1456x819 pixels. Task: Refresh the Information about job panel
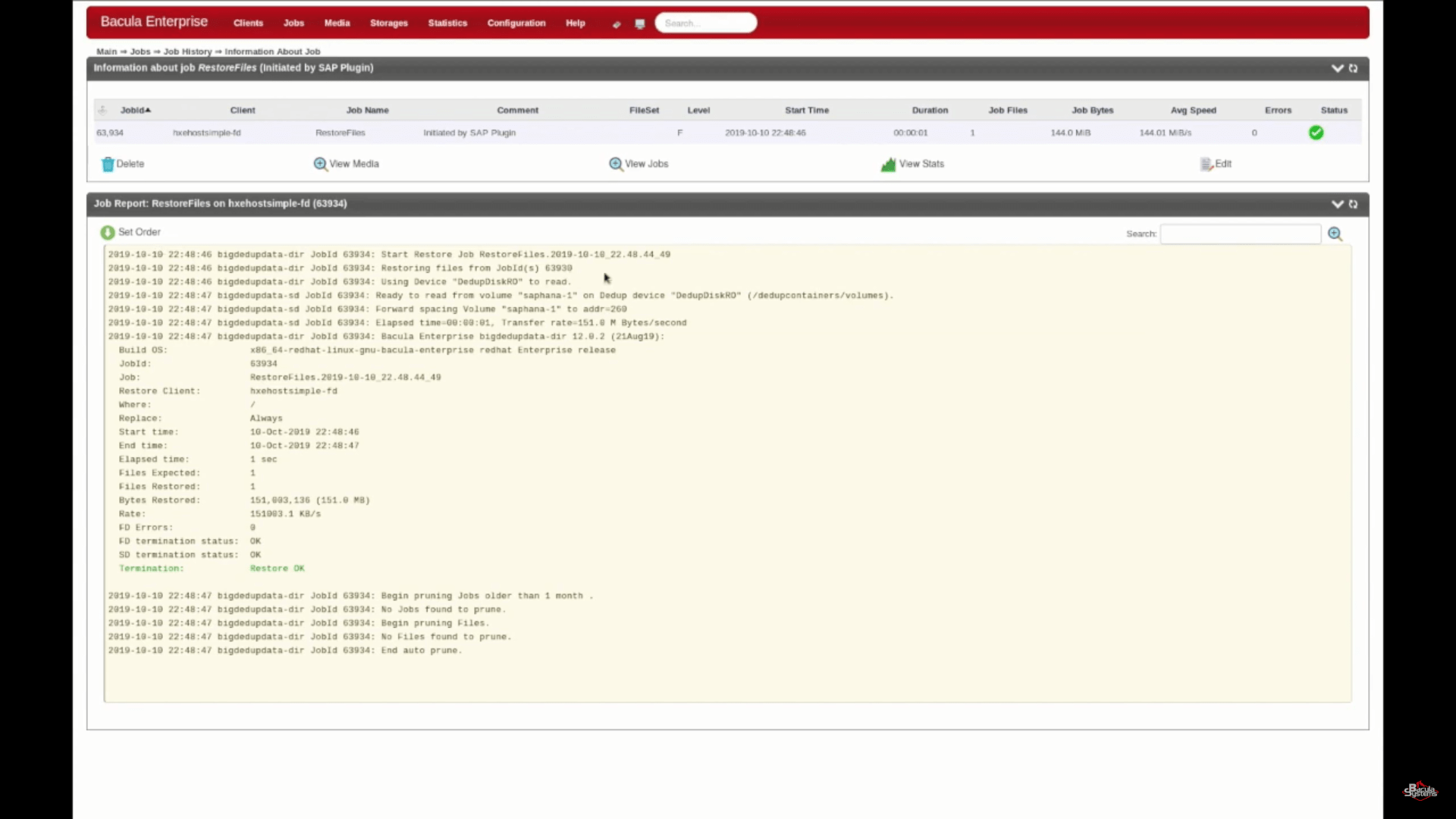click(x=1353, y=68)
